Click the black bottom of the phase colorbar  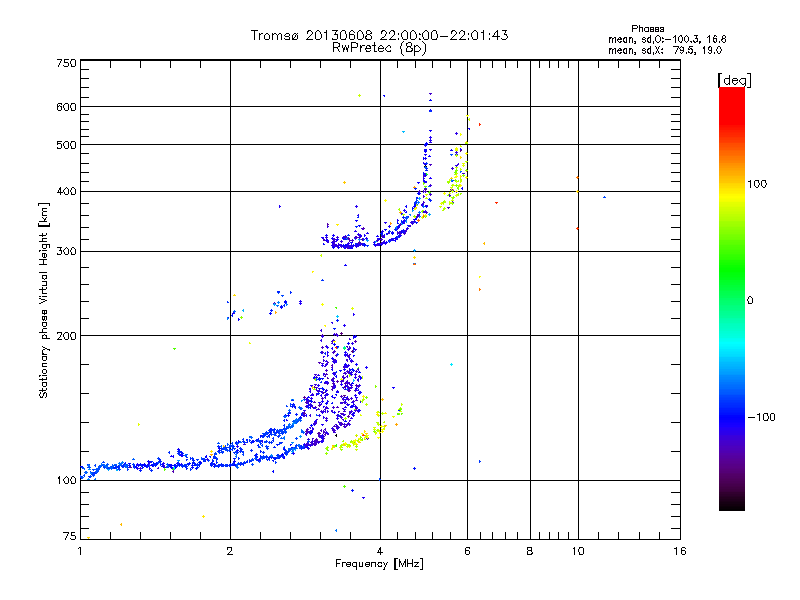pyautogui.click(x=732, y=503)
